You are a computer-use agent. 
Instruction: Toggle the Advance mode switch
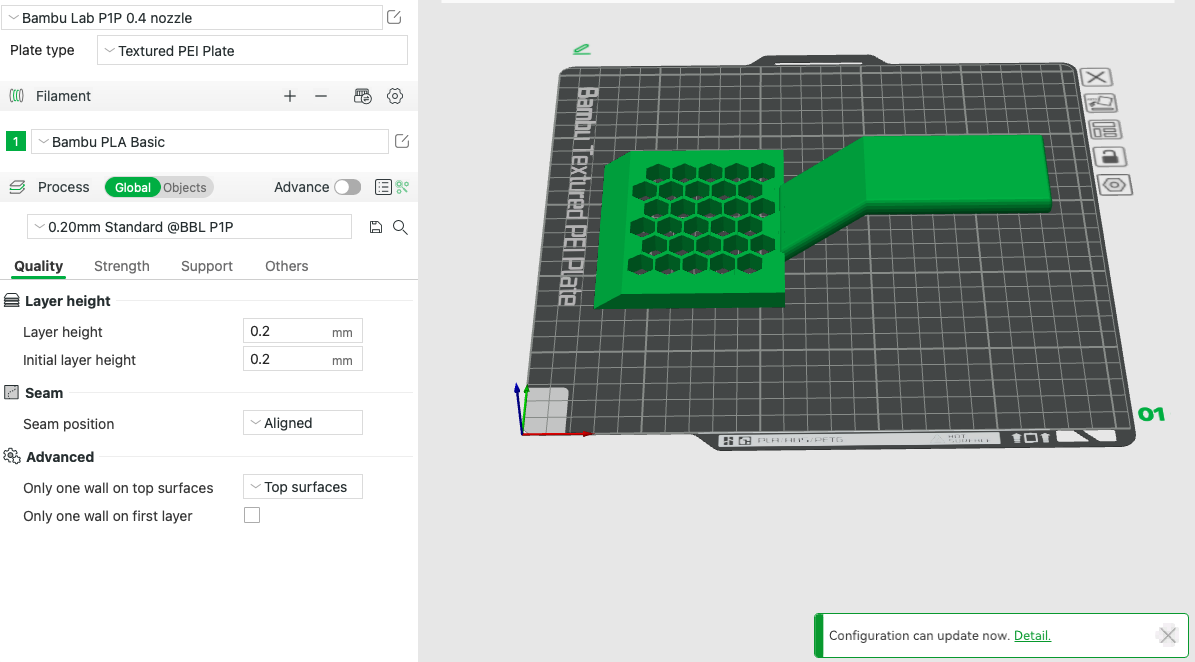(x=348, y=187)
